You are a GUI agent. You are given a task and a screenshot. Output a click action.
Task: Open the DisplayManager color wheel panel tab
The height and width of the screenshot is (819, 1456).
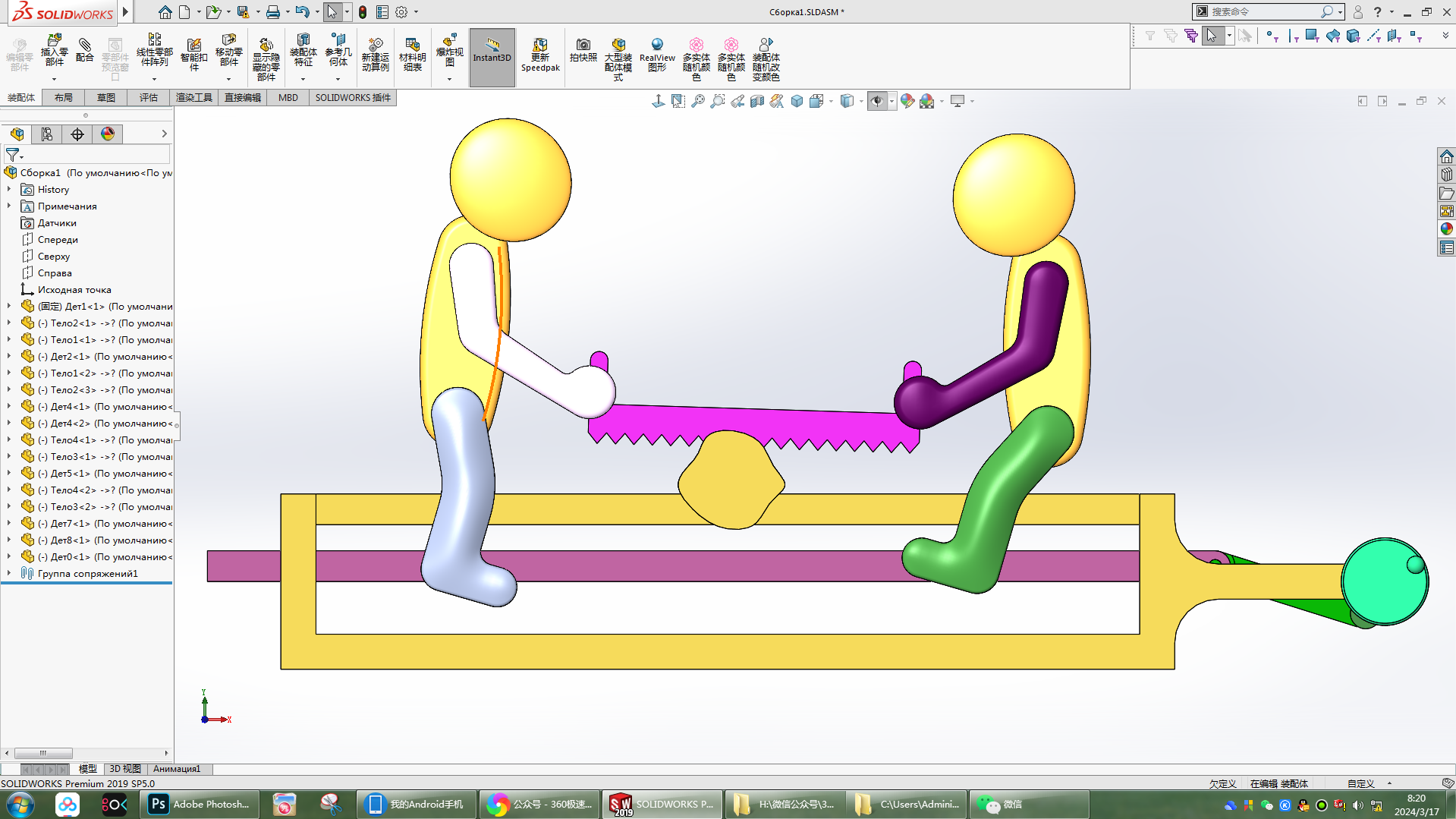[108, 134]
